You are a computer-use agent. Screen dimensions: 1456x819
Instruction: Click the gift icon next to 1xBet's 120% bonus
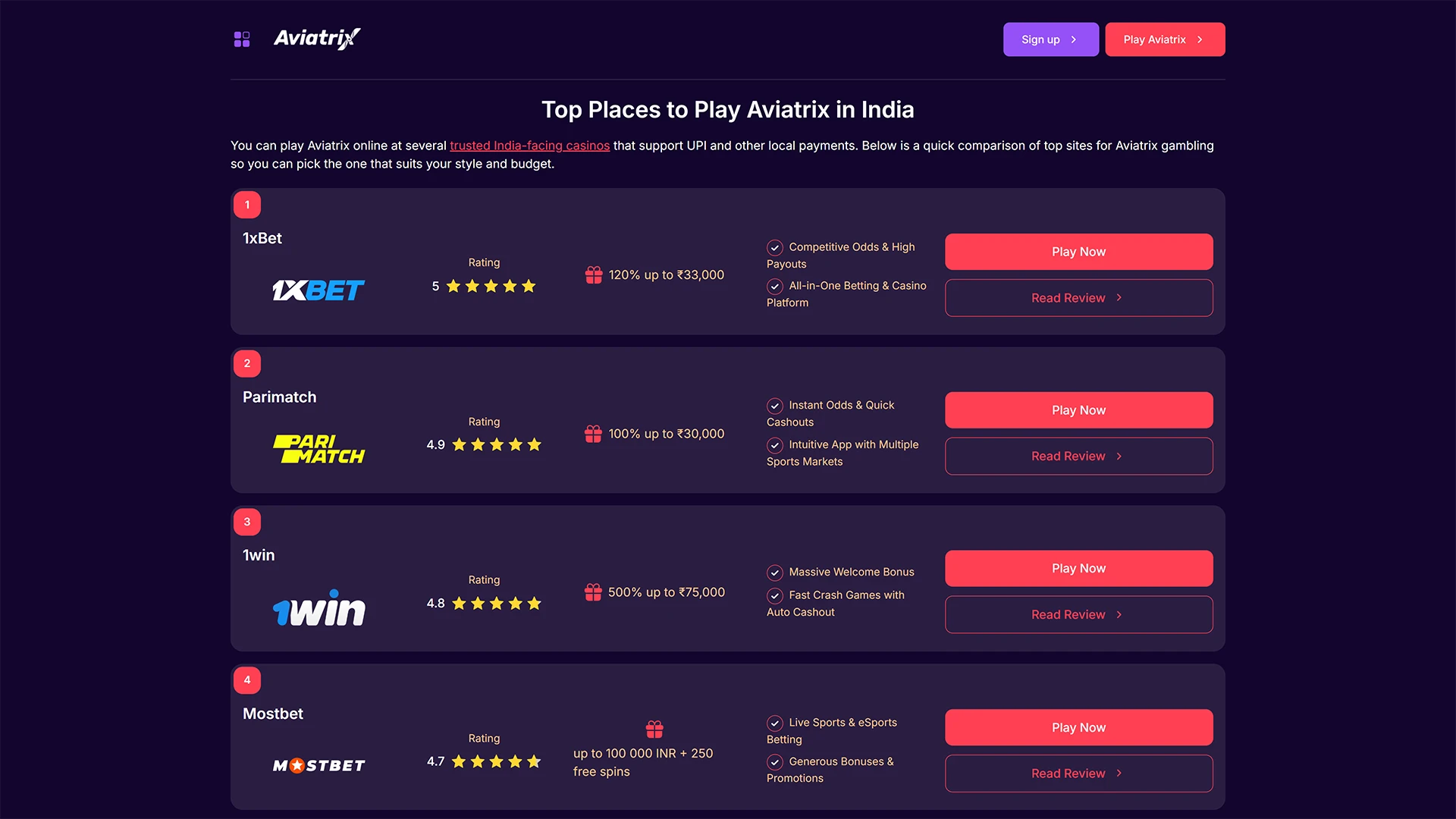(x=593, y=275)
